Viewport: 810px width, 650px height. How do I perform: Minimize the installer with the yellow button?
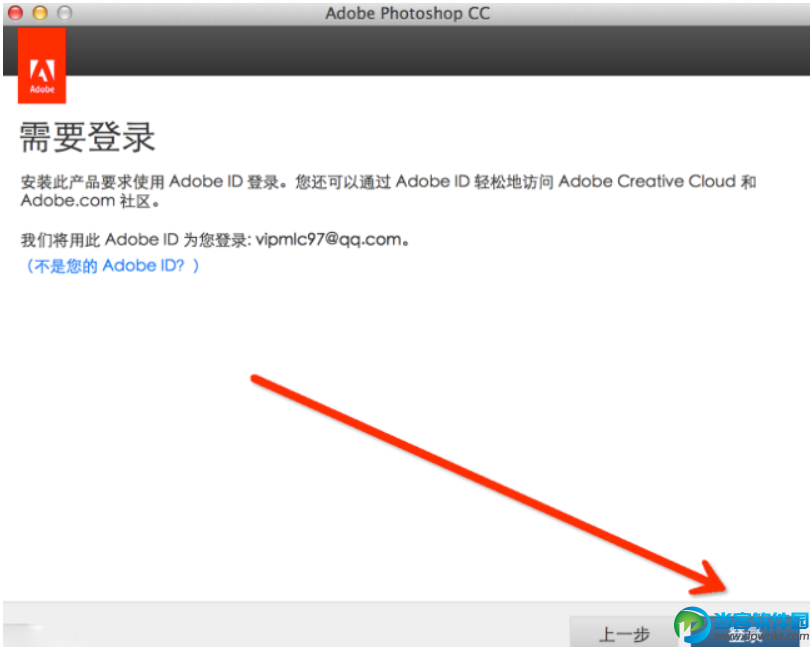pos(40,12)
